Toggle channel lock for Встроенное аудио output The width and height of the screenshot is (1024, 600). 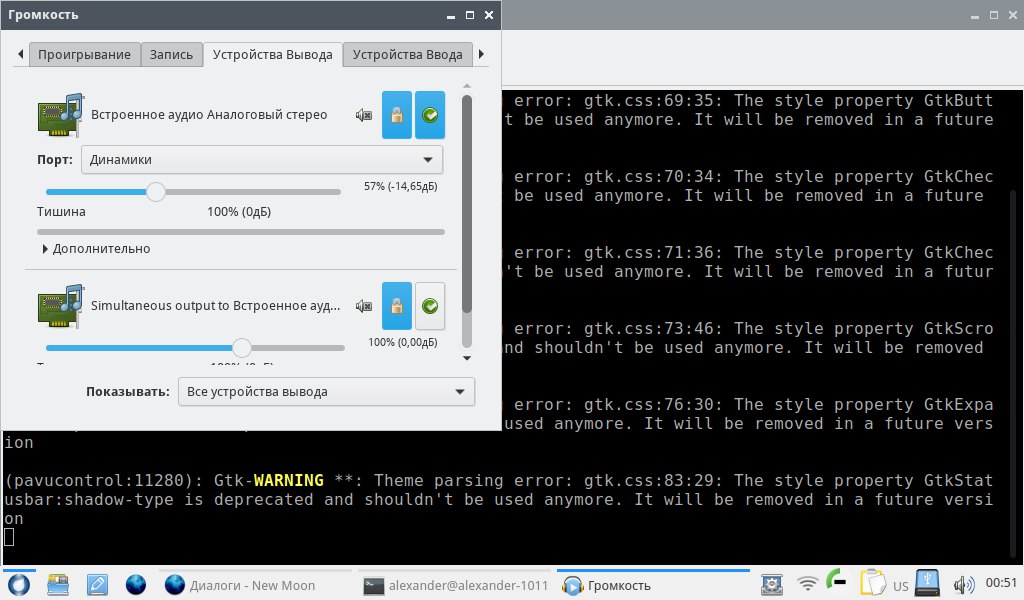[396, 115]
